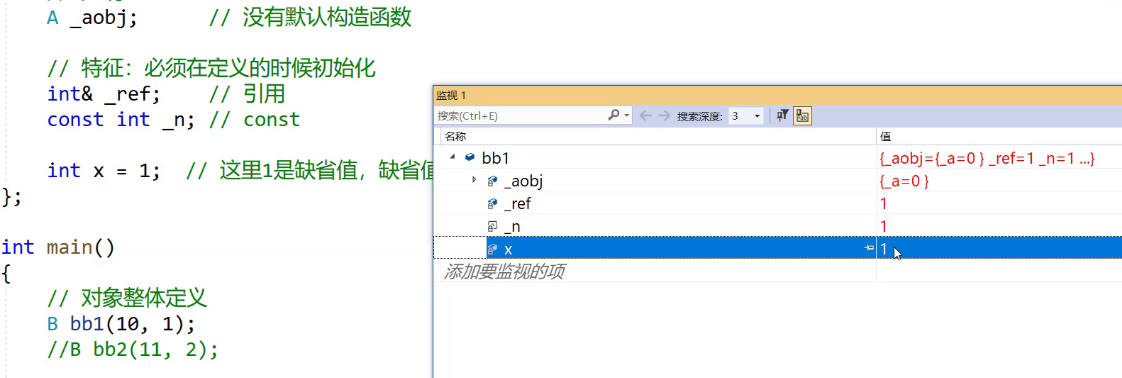Select the _n watch row name
The width and height of the screenshot is (1122, 378).
click(512, 228)
